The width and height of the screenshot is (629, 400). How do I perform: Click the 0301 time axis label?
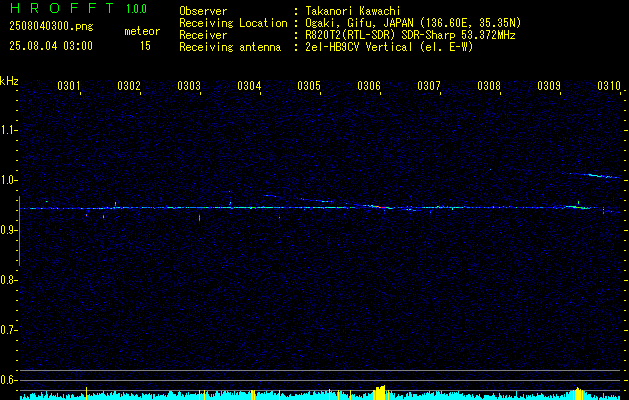click(x=69, y=86)
